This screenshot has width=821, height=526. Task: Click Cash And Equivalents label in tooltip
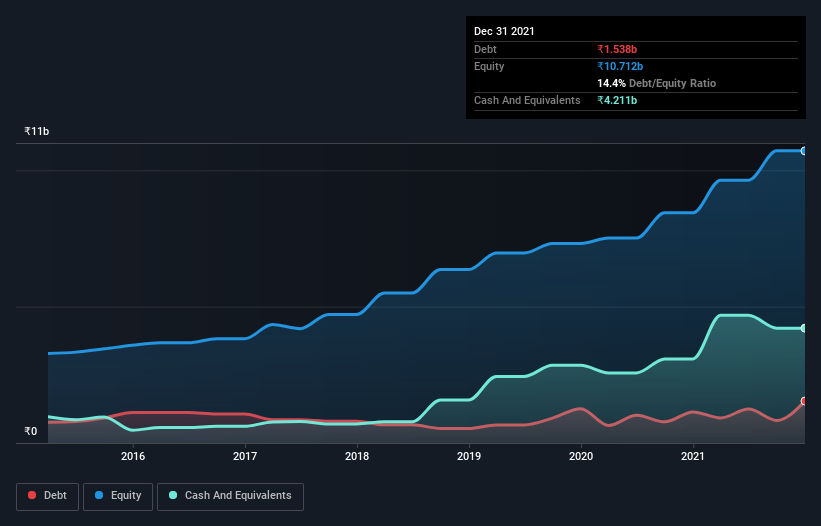coord(527,100)
